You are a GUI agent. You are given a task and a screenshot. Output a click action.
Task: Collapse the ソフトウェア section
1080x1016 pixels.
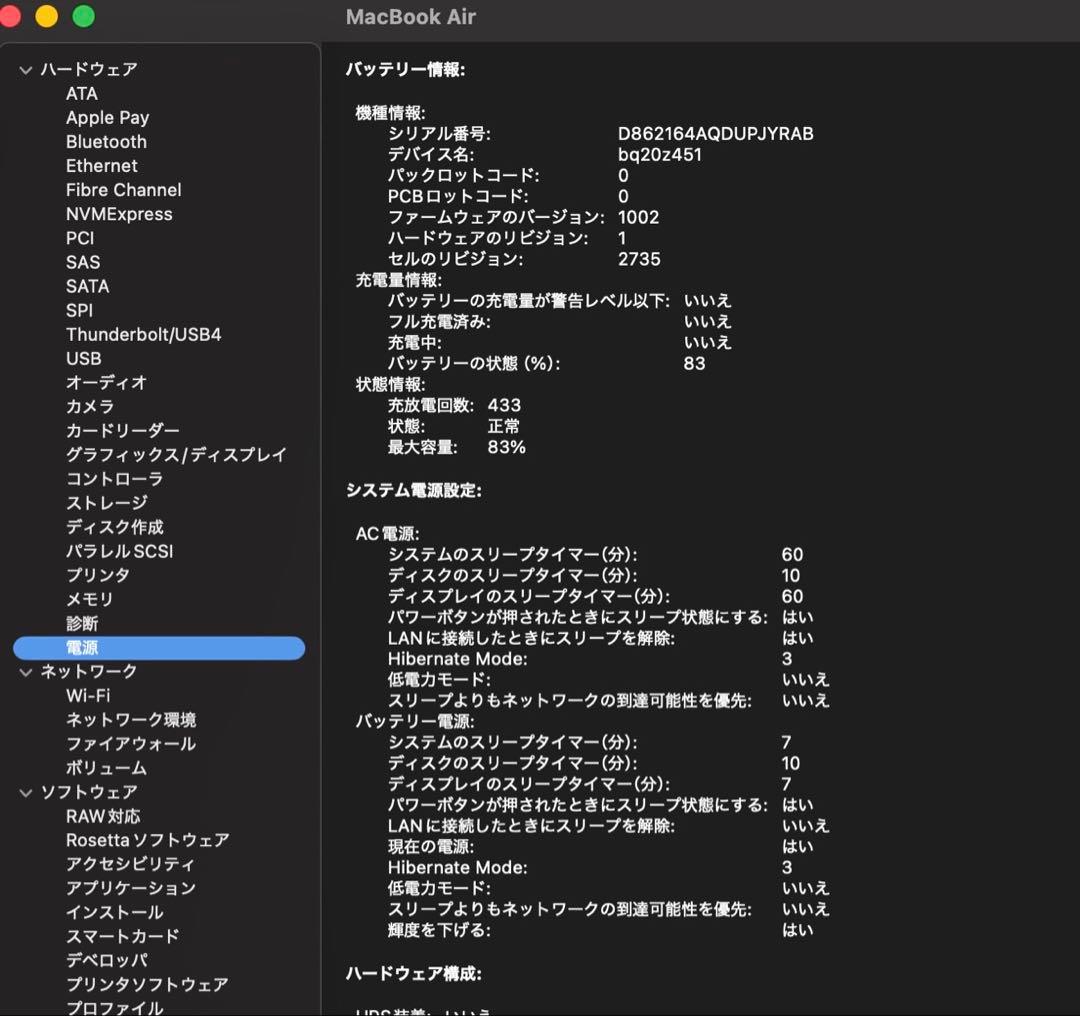(24, 791)
